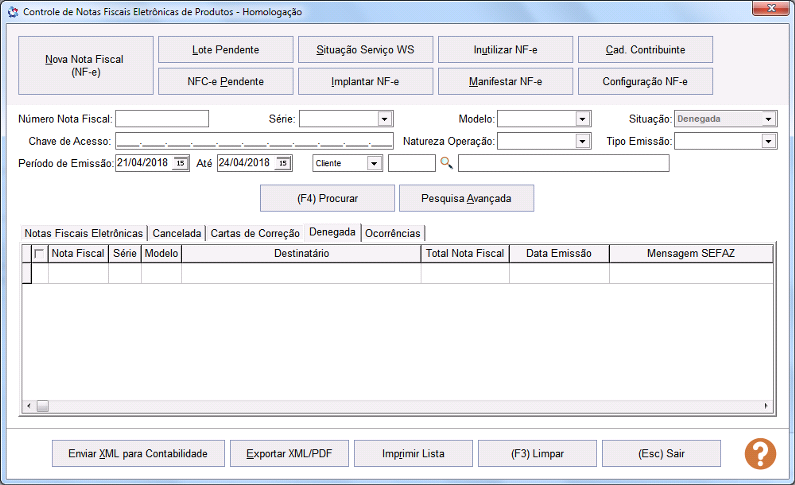
Task: Click Implantar NF-e button
Action: pyautogui.click(x=366, y=81)
